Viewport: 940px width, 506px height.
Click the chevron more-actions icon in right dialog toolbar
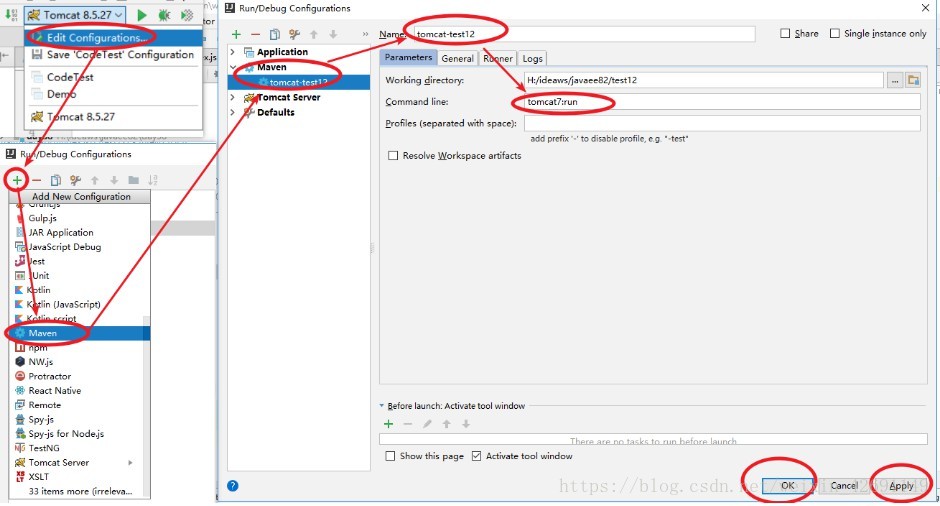click(365, 34)
